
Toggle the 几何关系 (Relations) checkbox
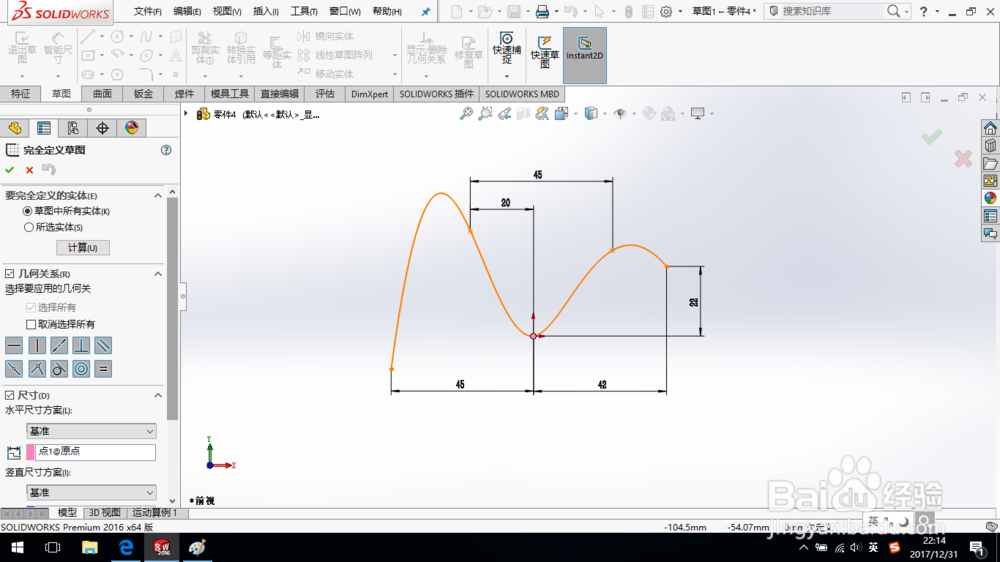pos(10,274)
